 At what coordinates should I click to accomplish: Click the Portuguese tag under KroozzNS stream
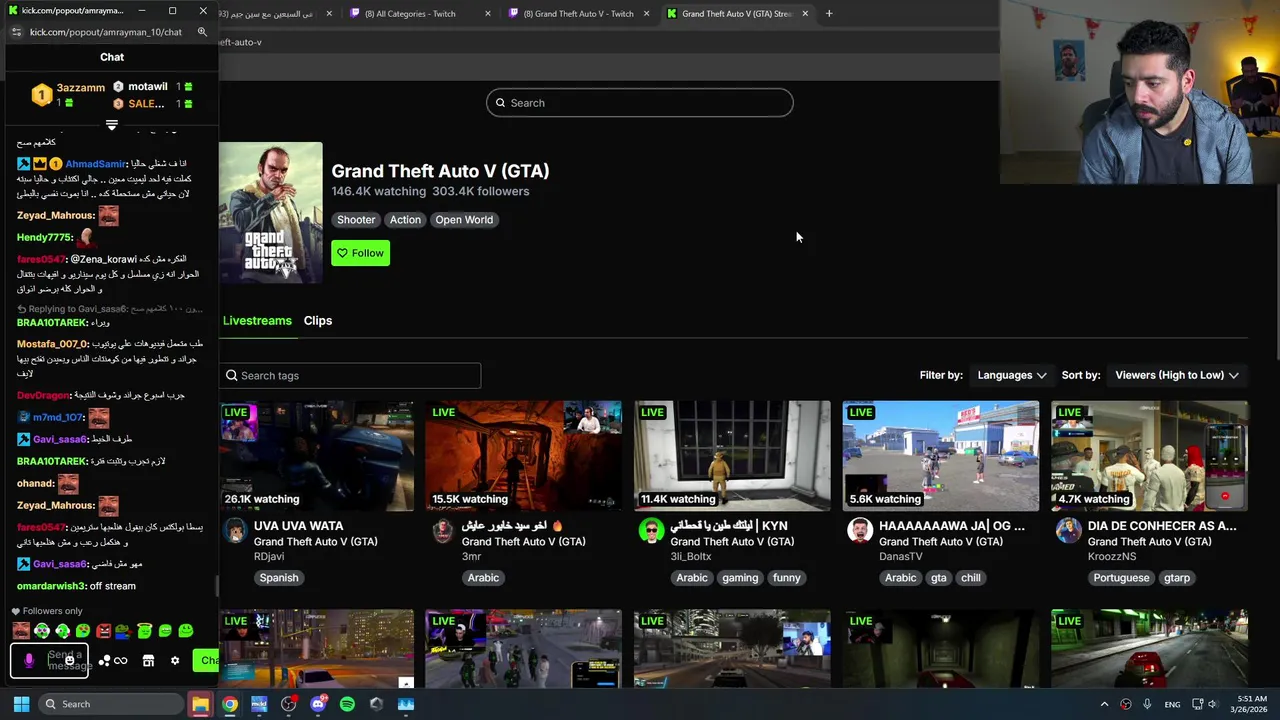tap(1121, 578)
